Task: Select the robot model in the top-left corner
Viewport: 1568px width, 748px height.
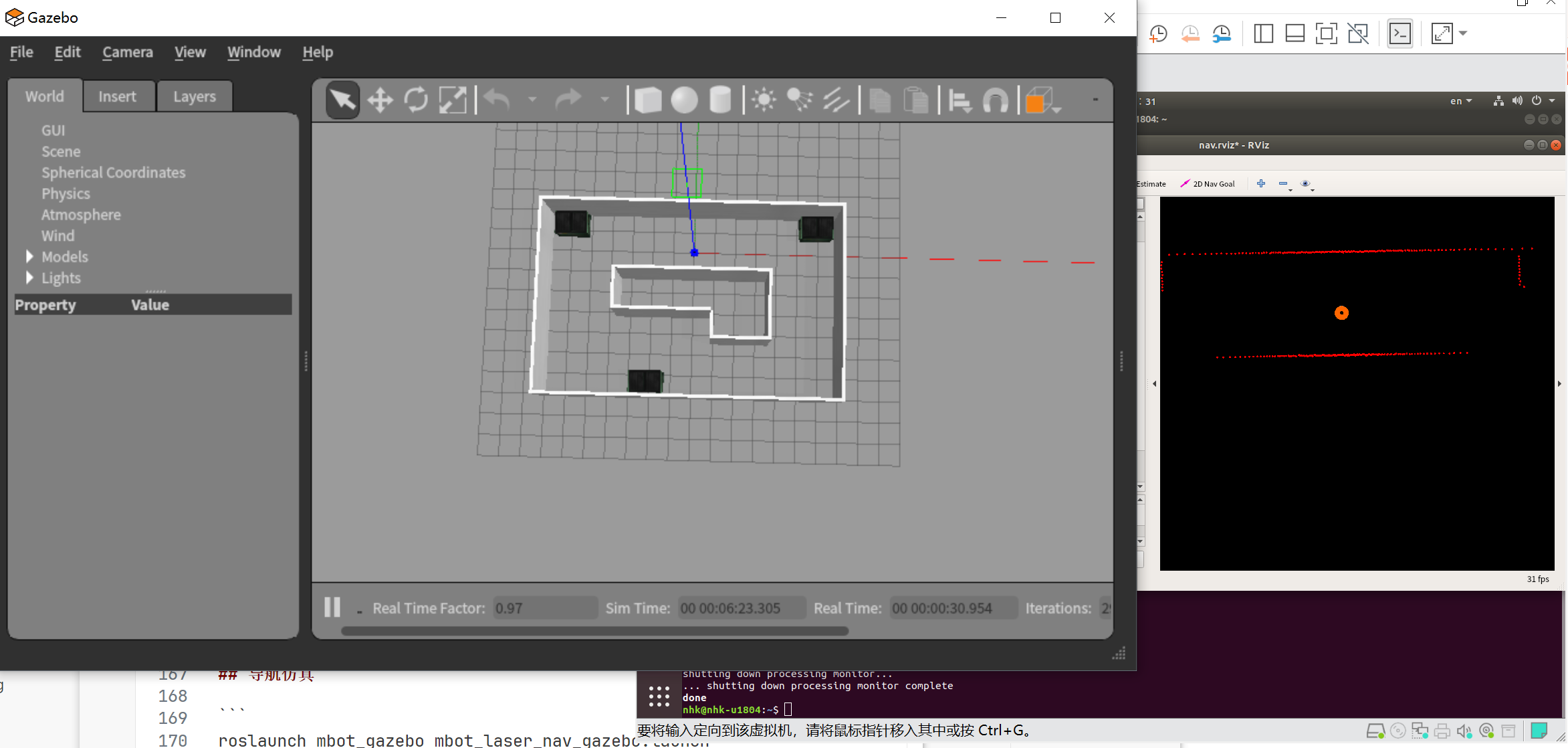Action: [572, 223]
